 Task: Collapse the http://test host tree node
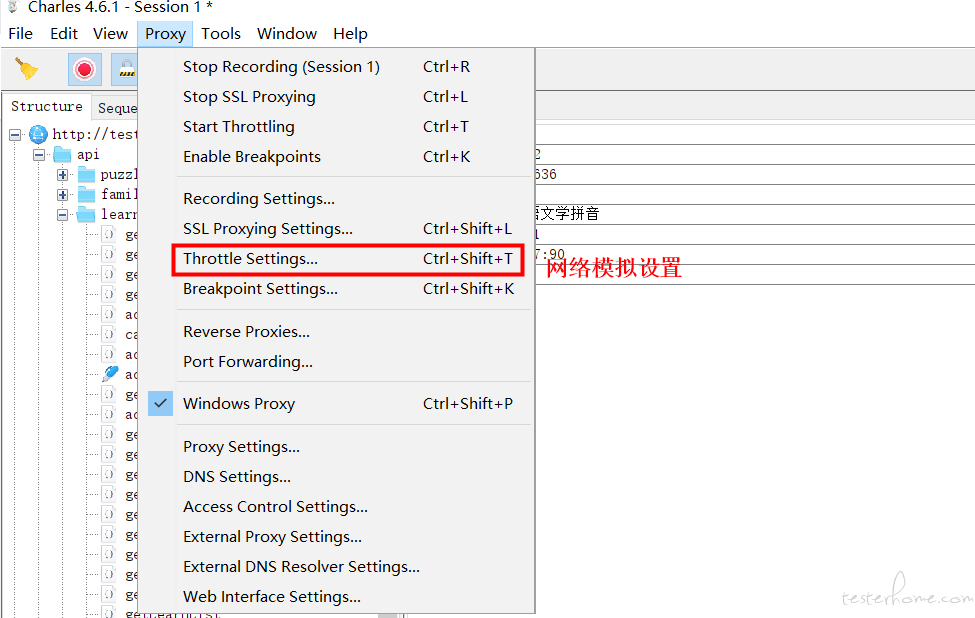(15, 134)
